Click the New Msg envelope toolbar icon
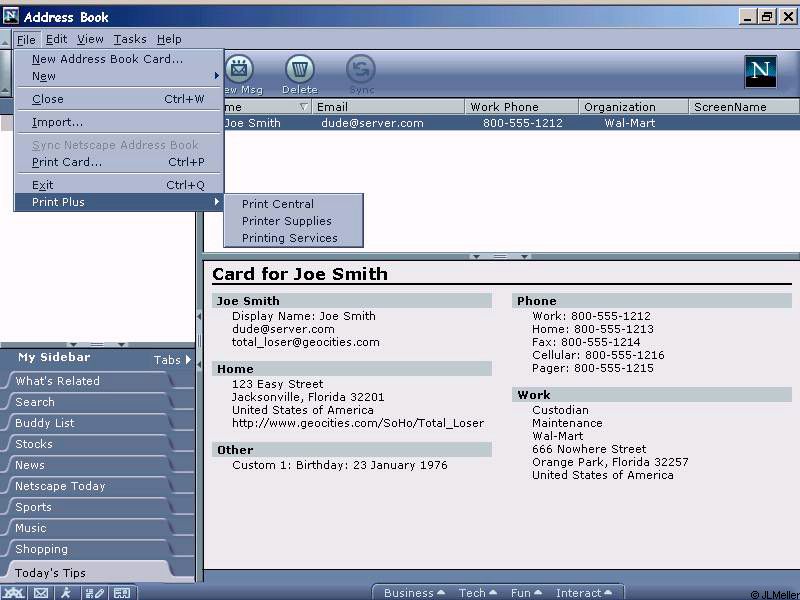Image resolution: width=800 pixels, height=600 pixels. pos(240,69)
